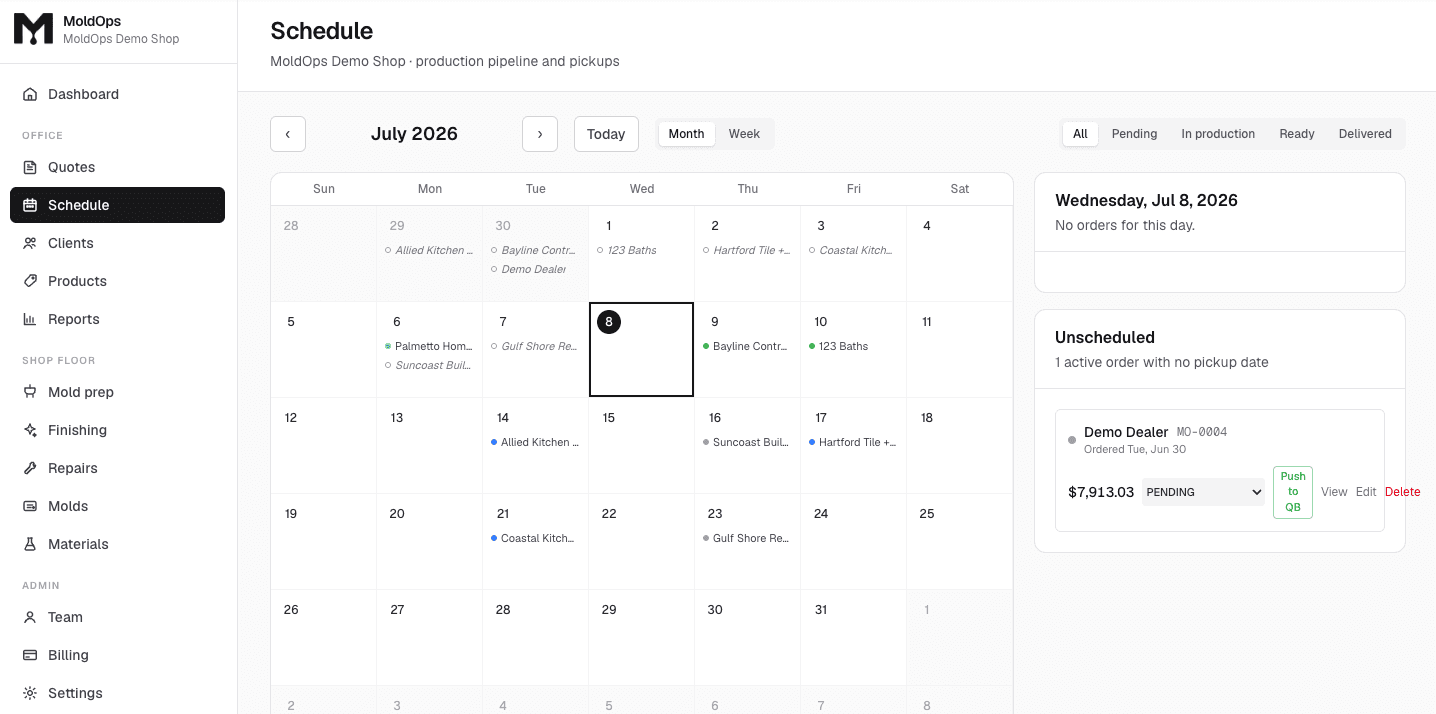
Task: Filter orders by Ready
Action: 1297,134
